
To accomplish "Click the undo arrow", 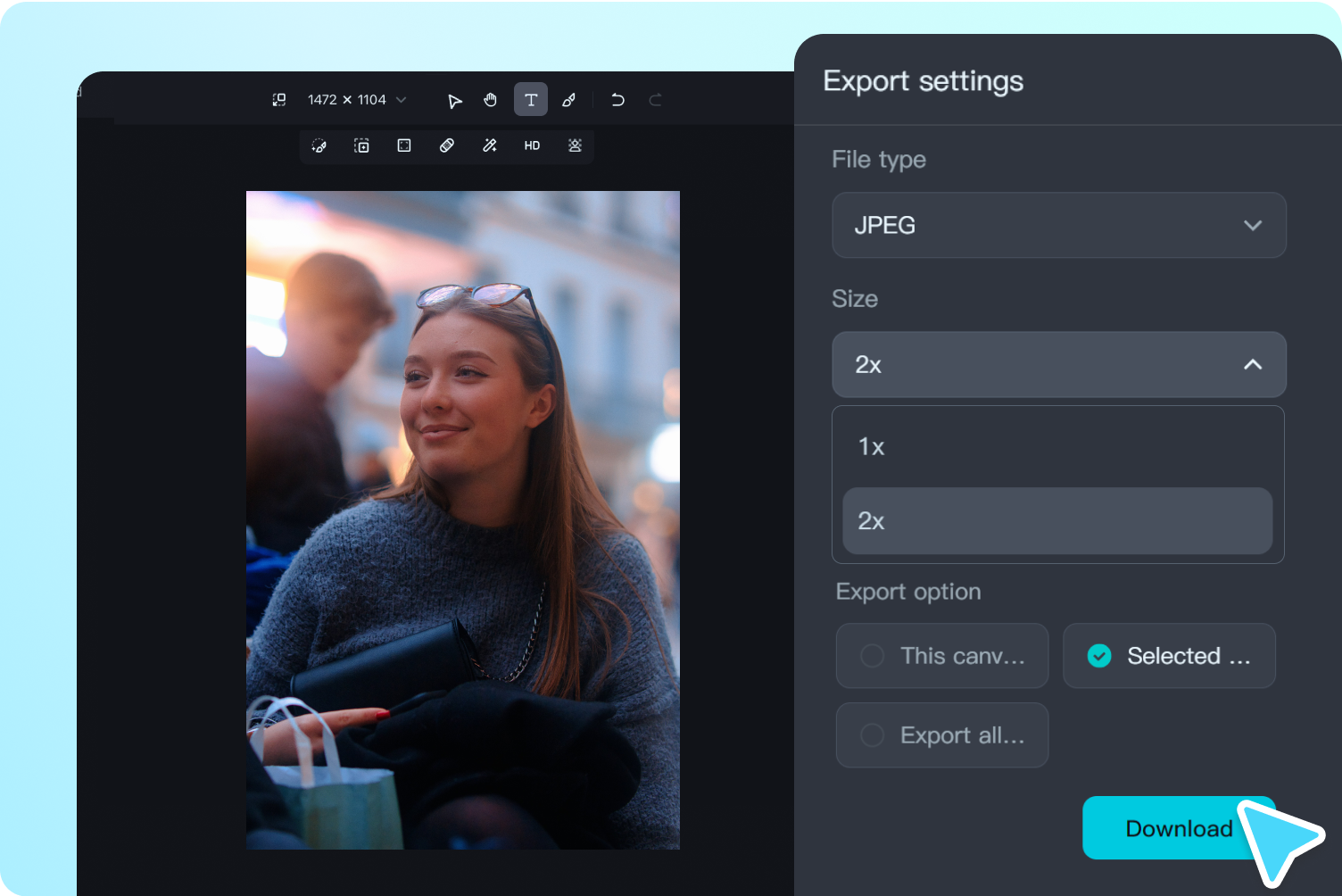I will click(x=617, y=100).
